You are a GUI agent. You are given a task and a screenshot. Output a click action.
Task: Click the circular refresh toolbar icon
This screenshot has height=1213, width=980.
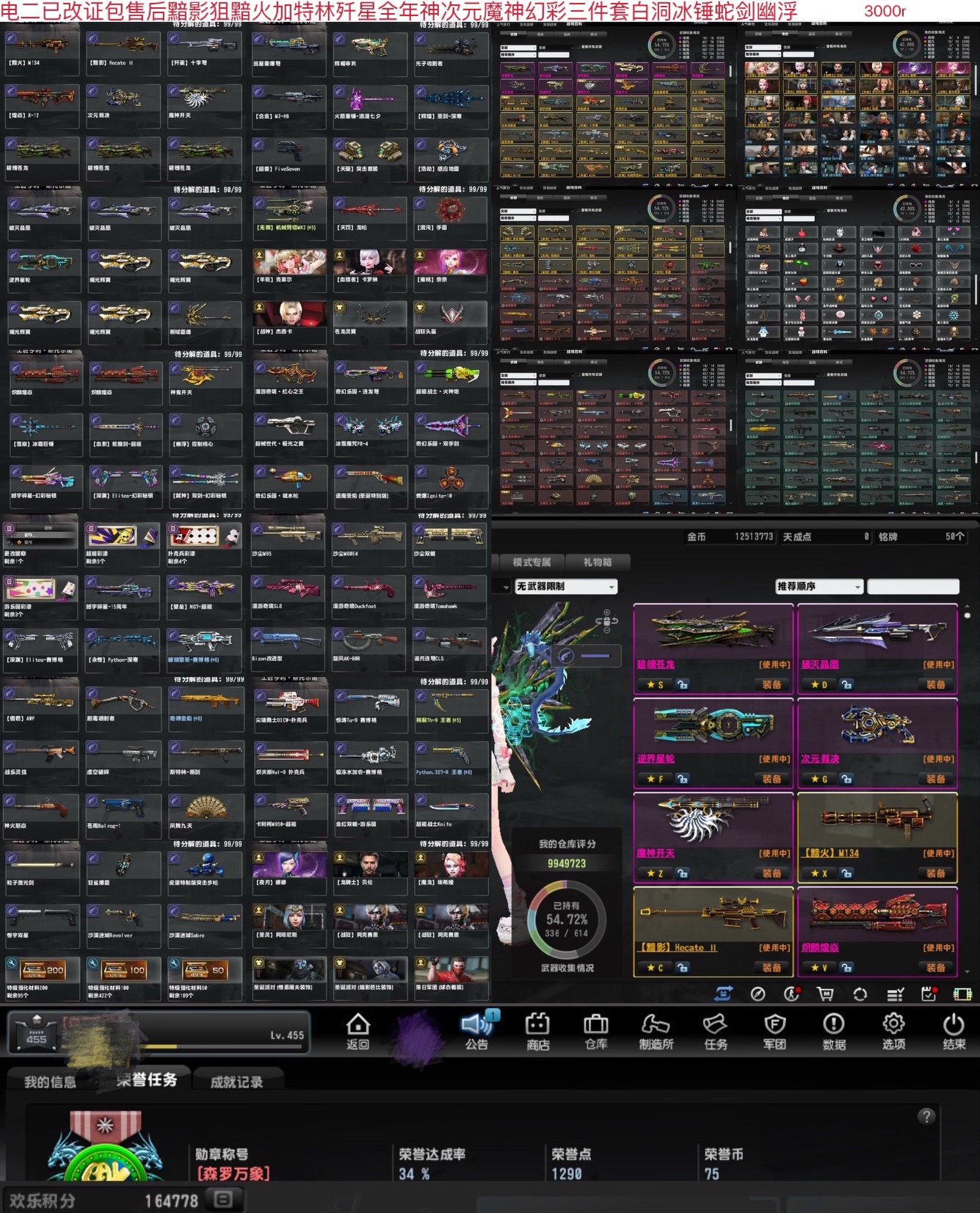click(x=860, y=994)
